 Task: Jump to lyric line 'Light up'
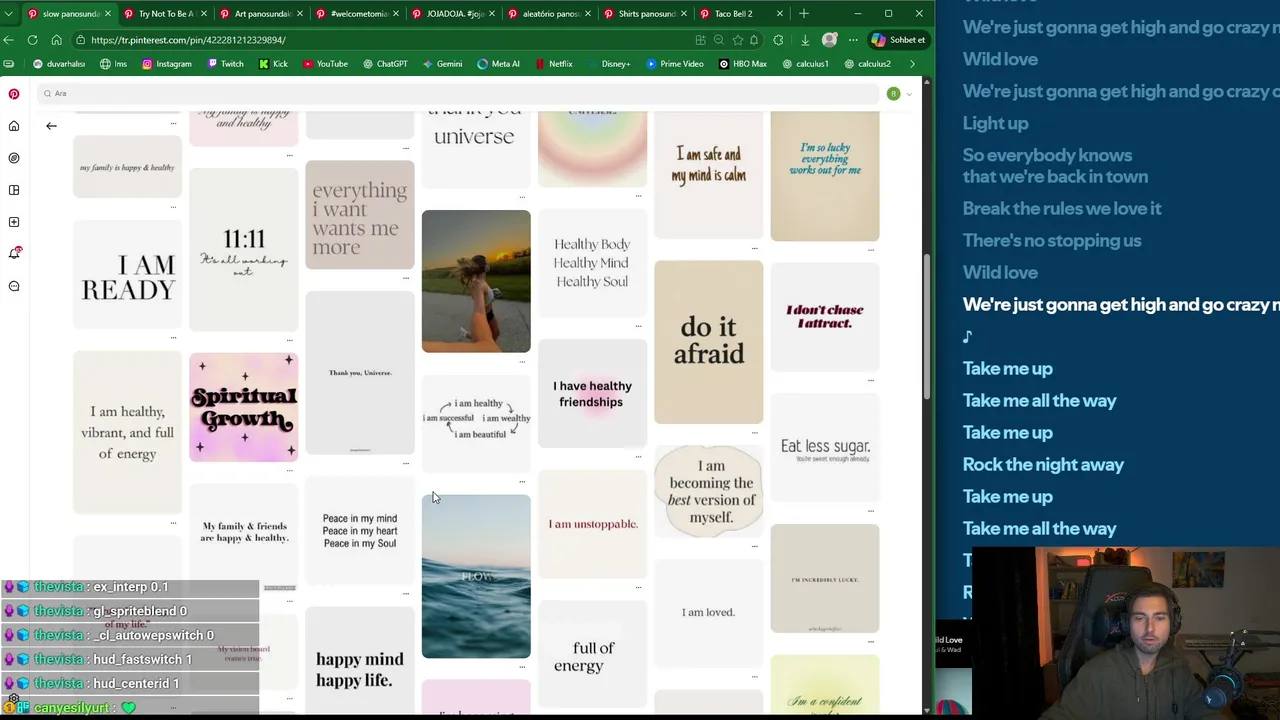pos(995,123)
